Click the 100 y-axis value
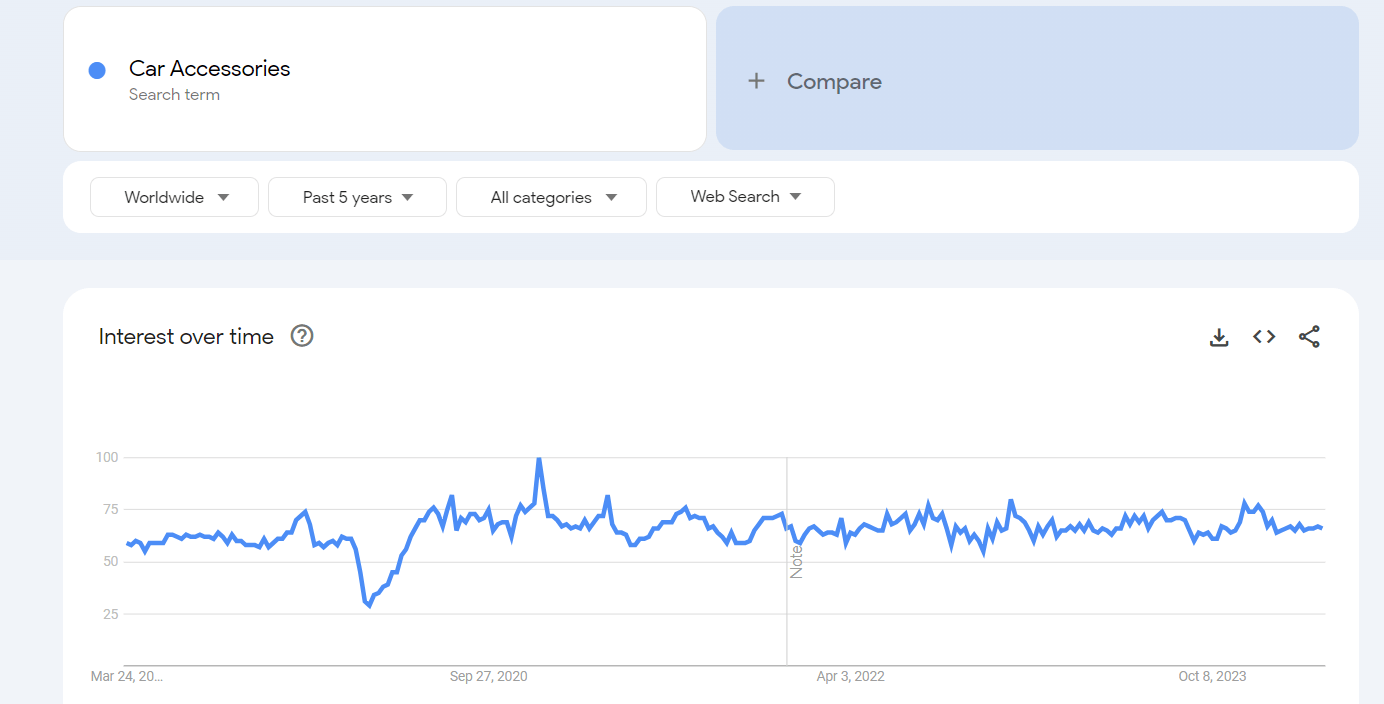The width and height of the screenshot is (1384, 704). [x=106, y=457]
